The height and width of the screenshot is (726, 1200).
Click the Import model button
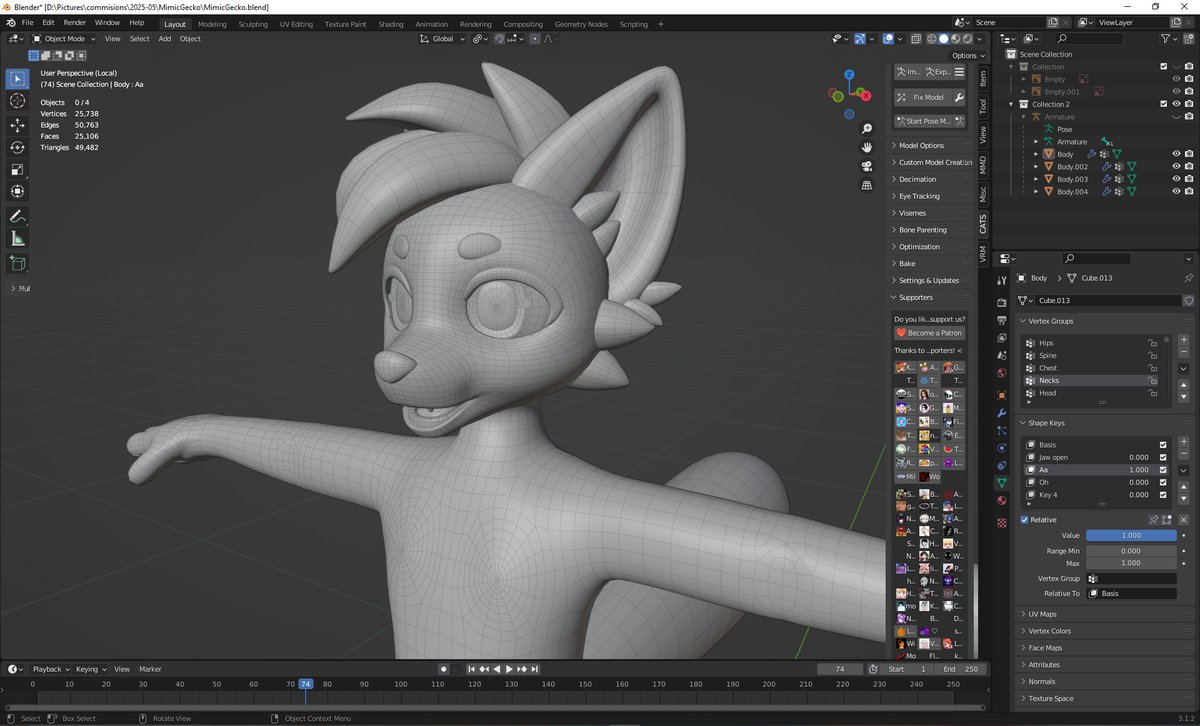[908, 72]
